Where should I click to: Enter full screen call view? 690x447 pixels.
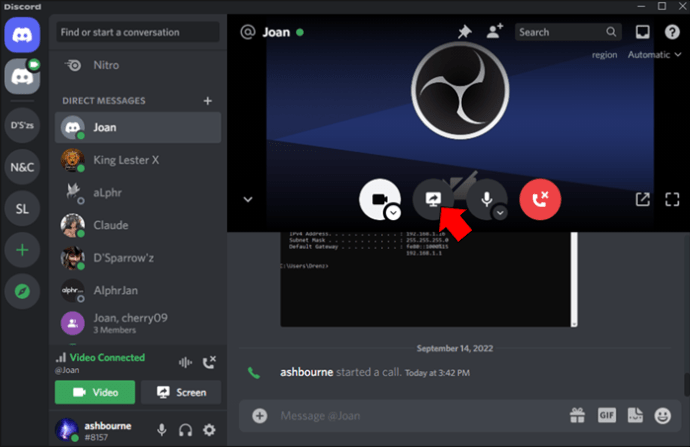(672, 199)
